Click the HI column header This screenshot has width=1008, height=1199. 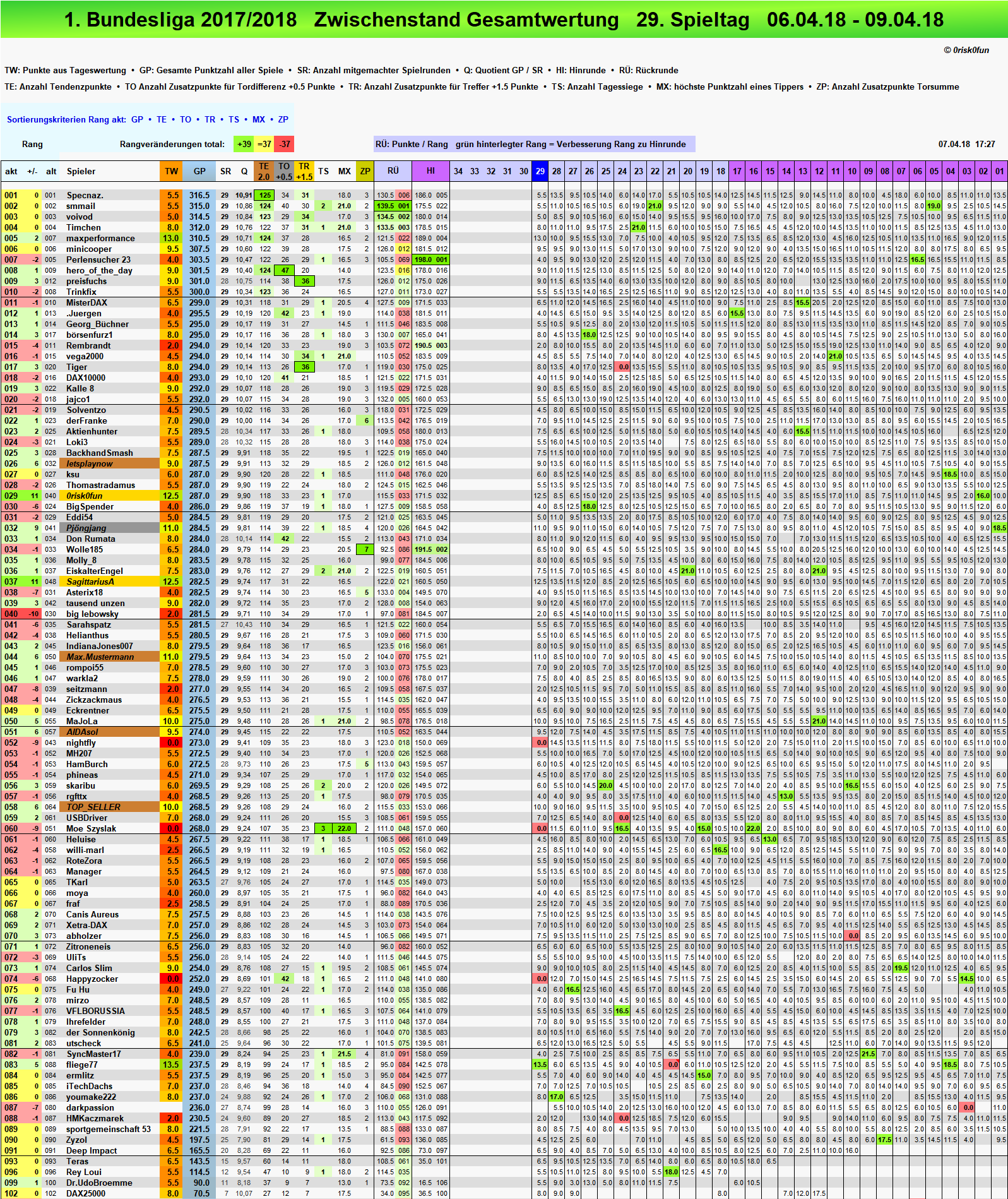[430, 171]
